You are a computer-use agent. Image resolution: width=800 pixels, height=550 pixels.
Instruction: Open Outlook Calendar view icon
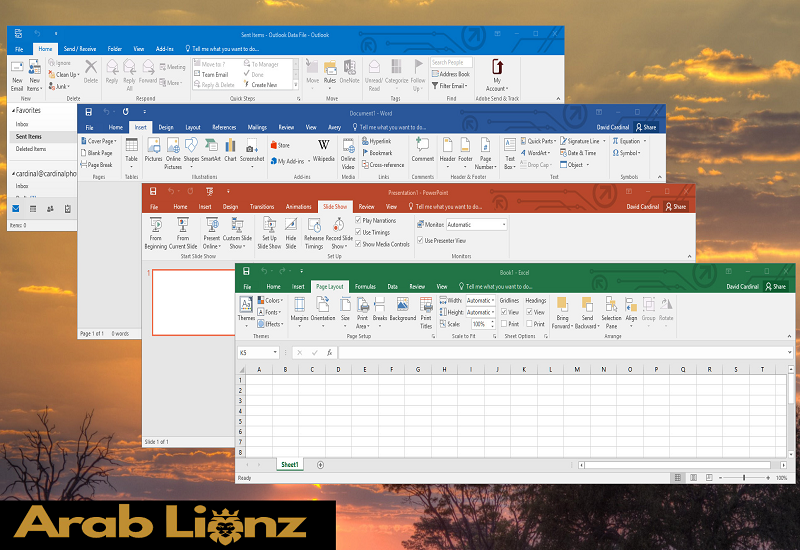click(33, 209)
